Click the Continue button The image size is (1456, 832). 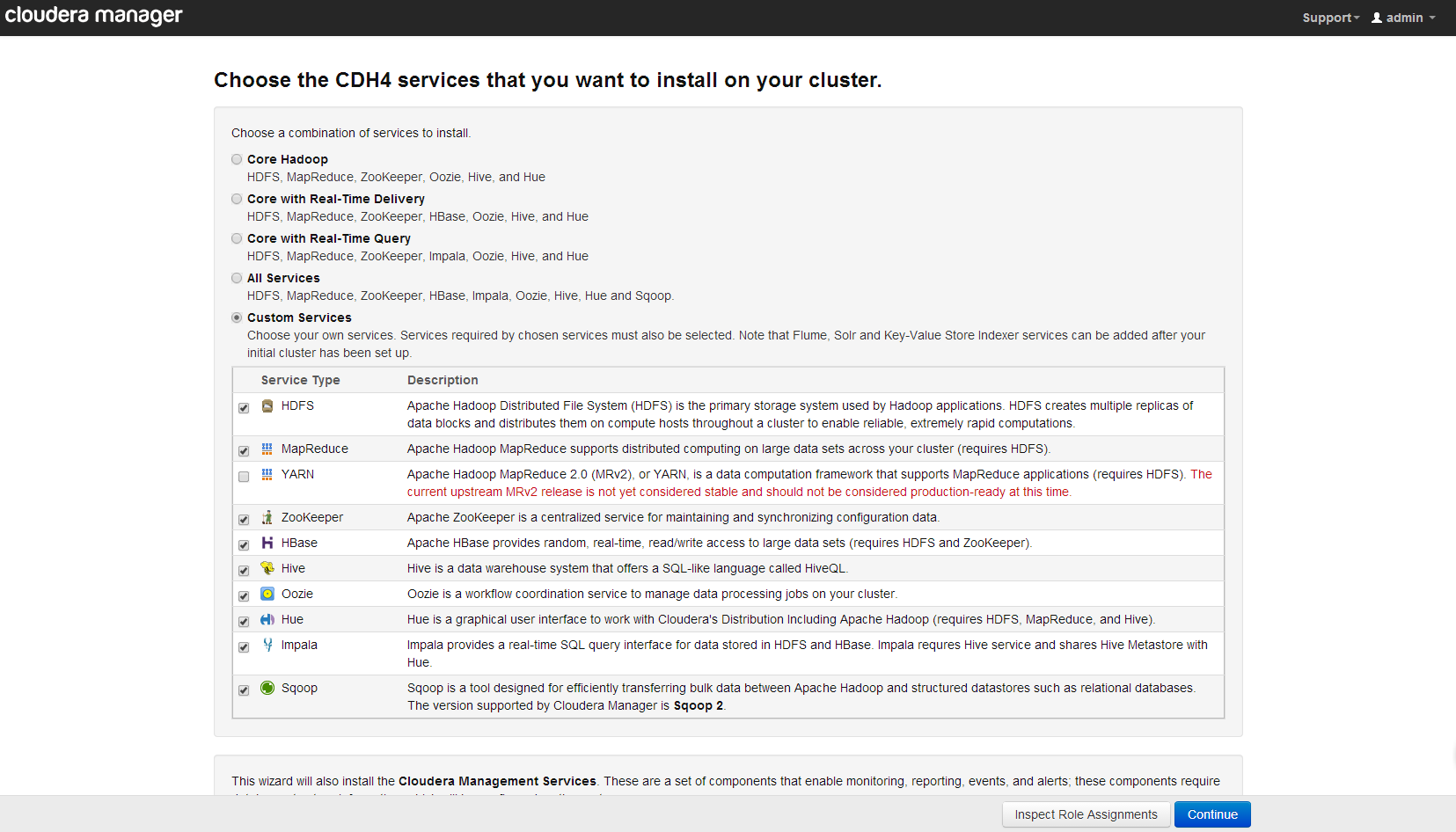(1212, 814)
